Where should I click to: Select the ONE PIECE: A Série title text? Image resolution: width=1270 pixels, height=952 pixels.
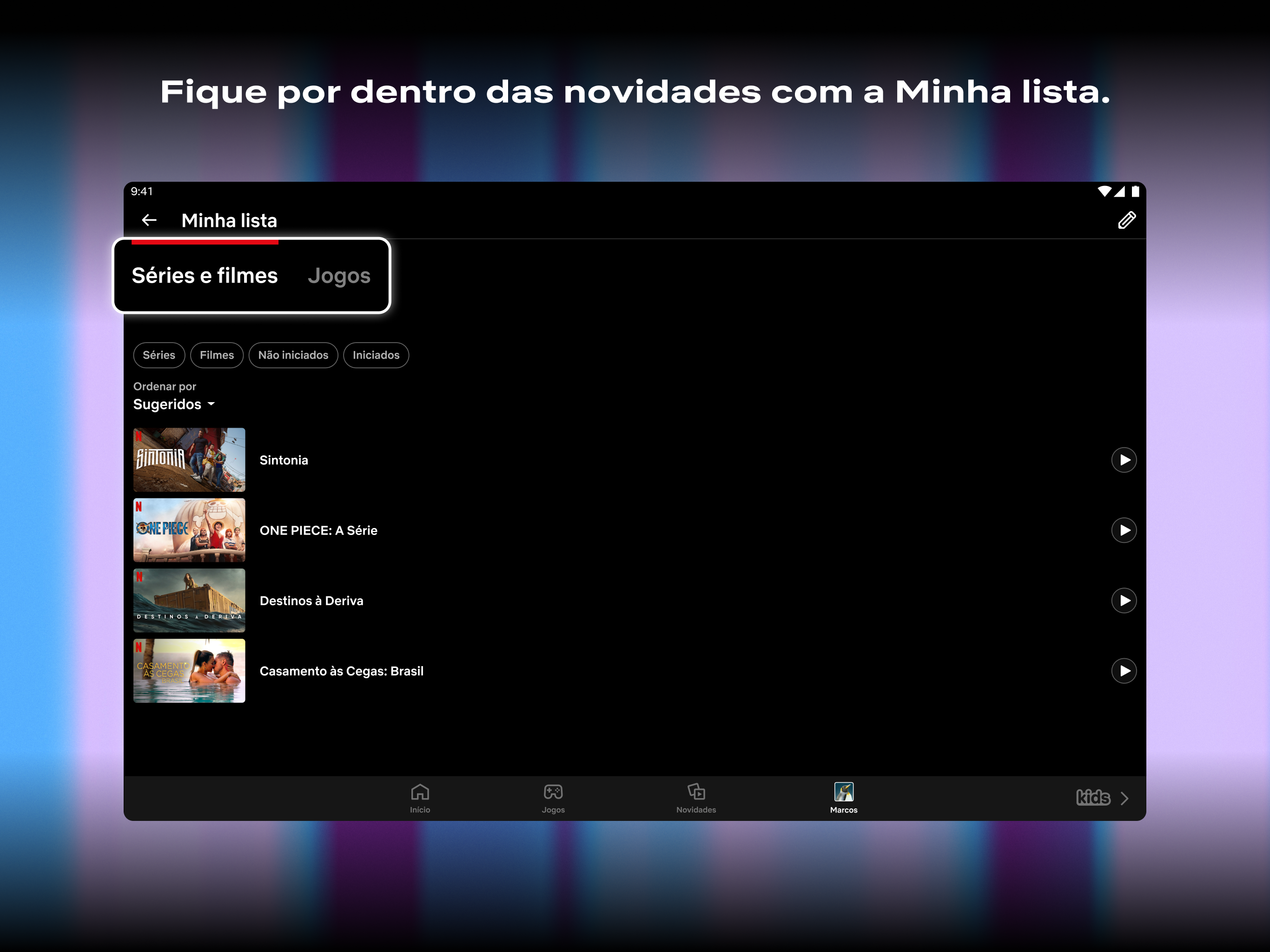[318, 530]
